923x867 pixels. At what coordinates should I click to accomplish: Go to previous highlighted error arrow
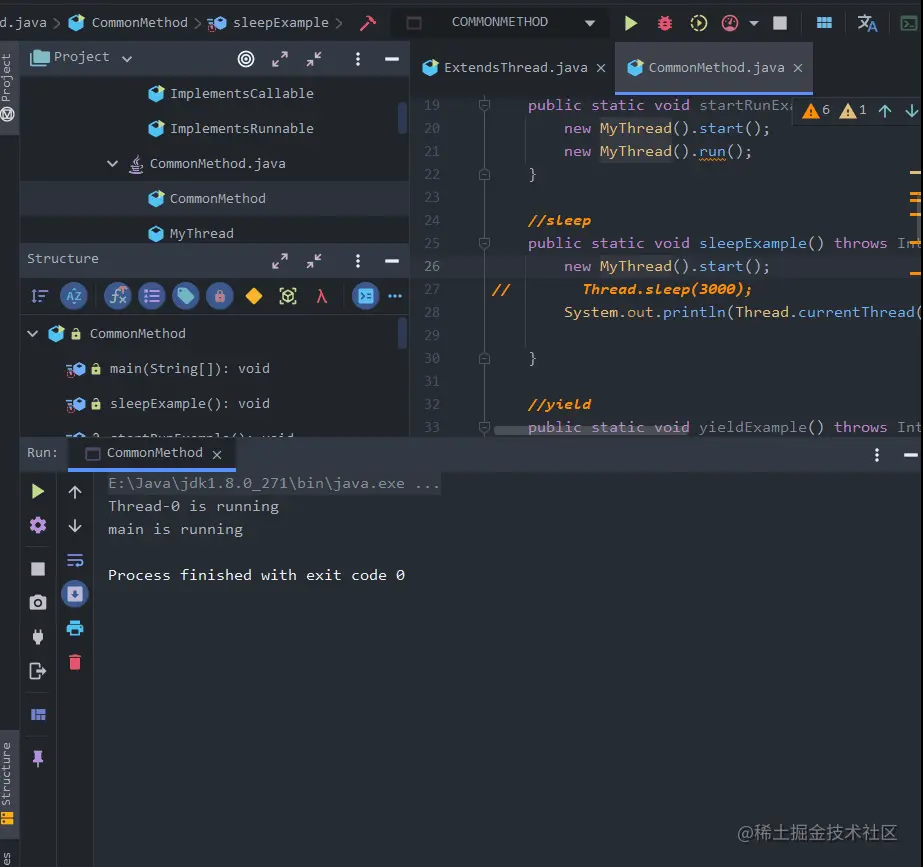click(885, 111)
